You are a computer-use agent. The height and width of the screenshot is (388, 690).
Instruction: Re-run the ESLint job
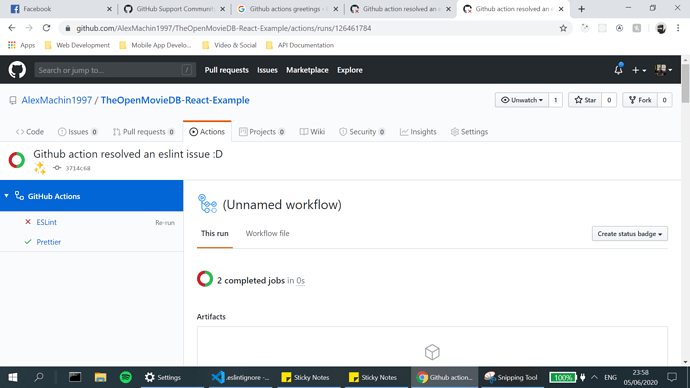165,223
